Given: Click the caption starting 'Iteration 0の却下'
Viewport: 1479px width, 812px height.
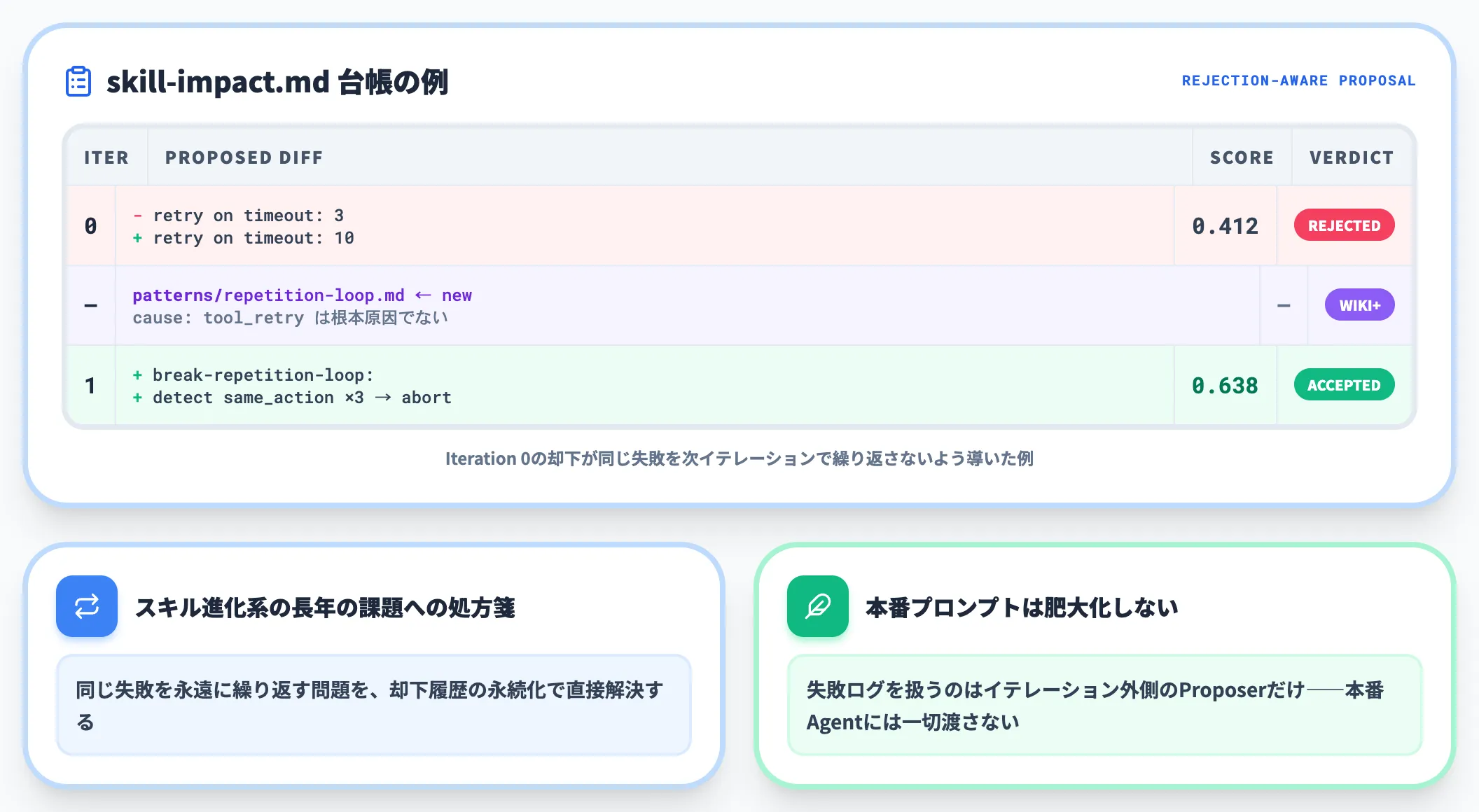Looking at the screenshot, I should click(739, 458).
